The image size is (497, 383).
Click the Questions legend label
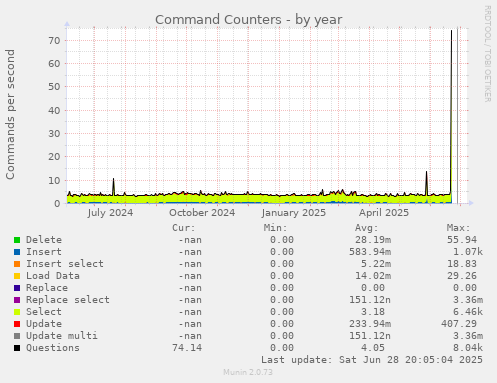(x=53, y=348)
